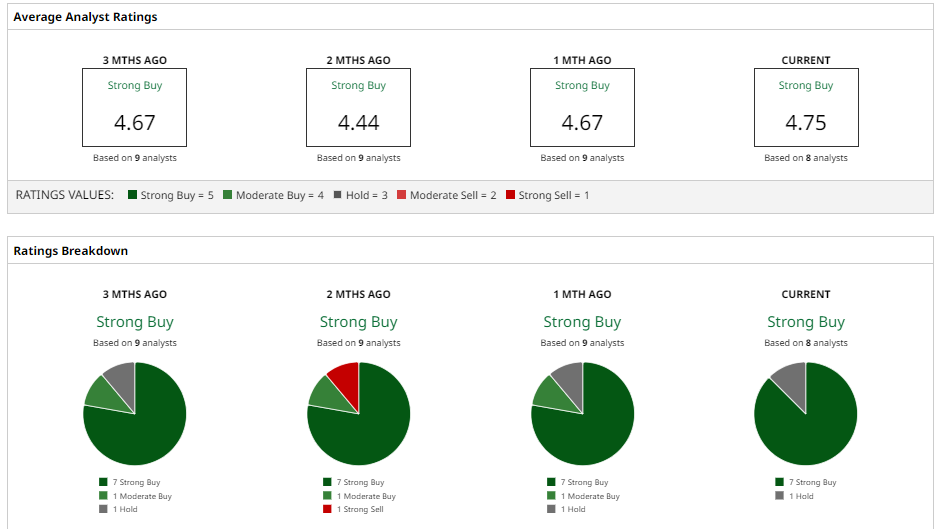Image resolution: width=951 pixels, height=529 pixels.
Task: Click the "1 Strong Sell" pie legend entry
Action: tap(359, 510)
